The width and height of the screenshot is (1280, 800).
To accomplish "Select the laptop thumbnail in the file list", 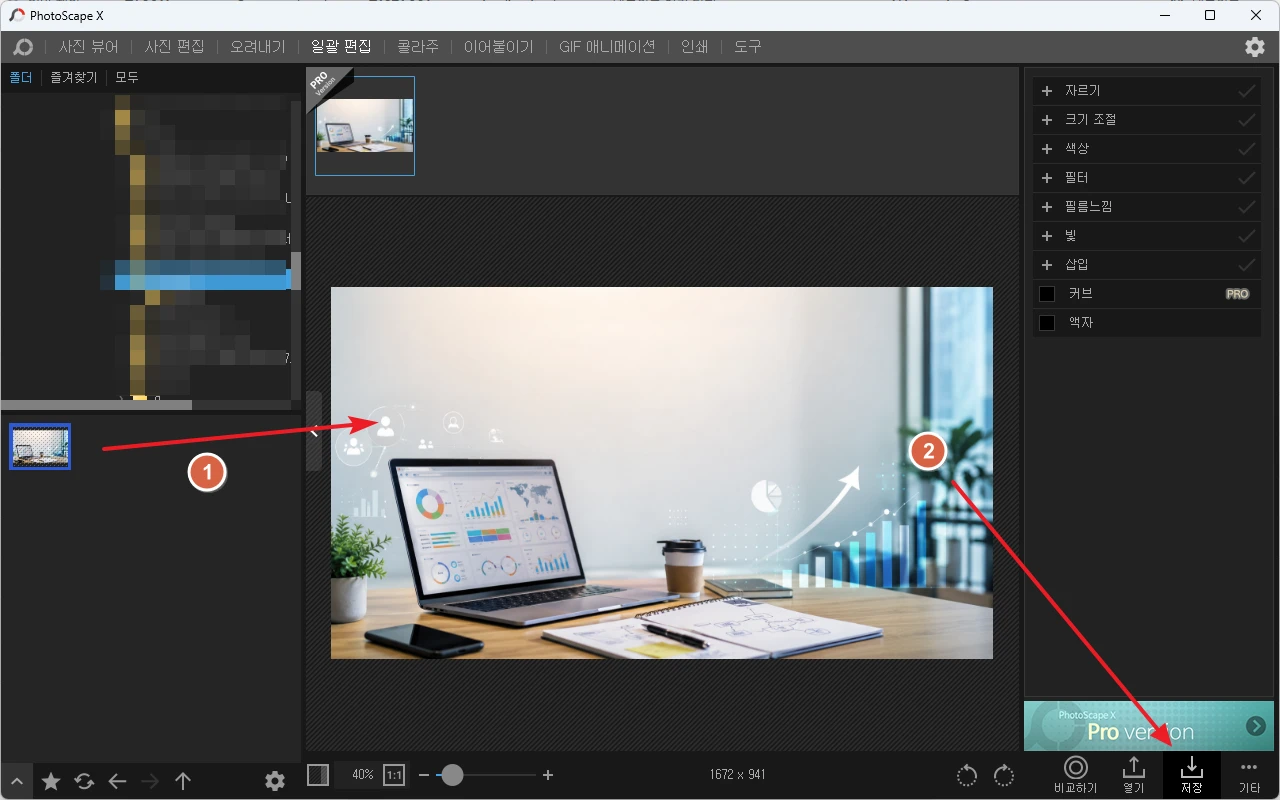I will pyautogui.click(x=40, y=447).
